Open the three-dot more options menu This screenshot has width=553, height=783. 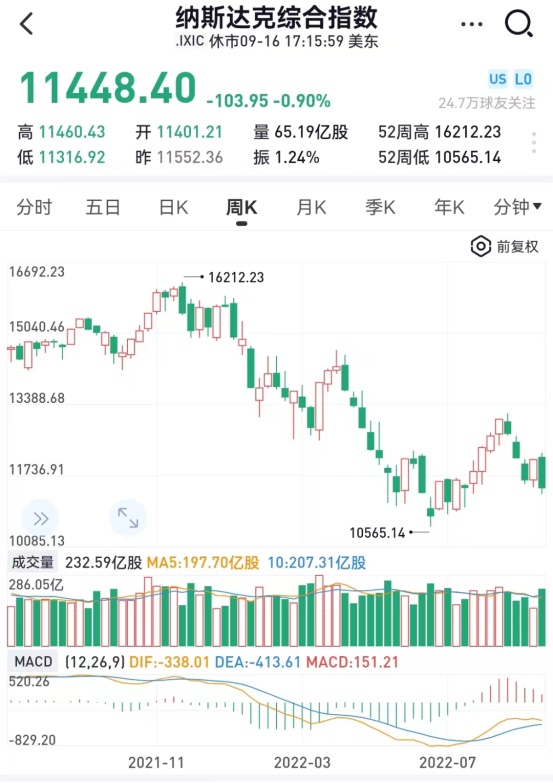pos(472,24)
